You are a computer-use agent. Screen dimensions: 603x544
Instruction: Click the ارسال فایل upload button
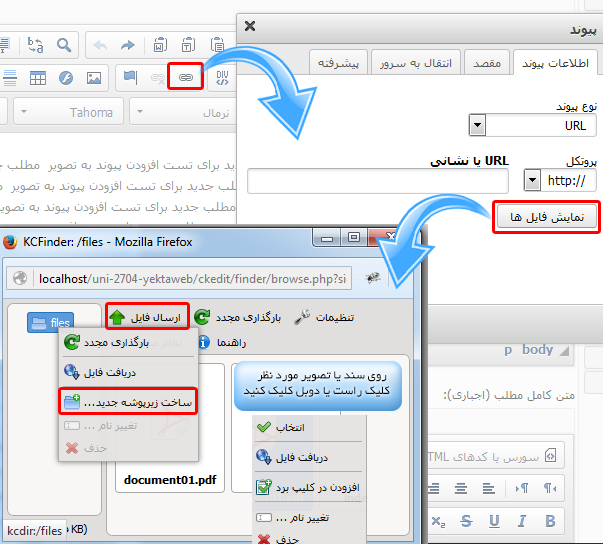(x=147, y=318)
